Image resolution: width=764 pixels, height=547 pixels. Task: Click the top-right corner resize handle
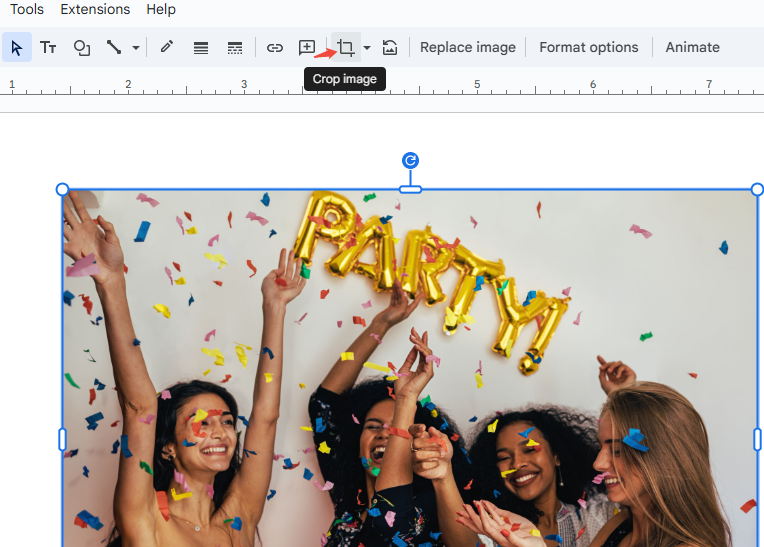click(757, 189)
